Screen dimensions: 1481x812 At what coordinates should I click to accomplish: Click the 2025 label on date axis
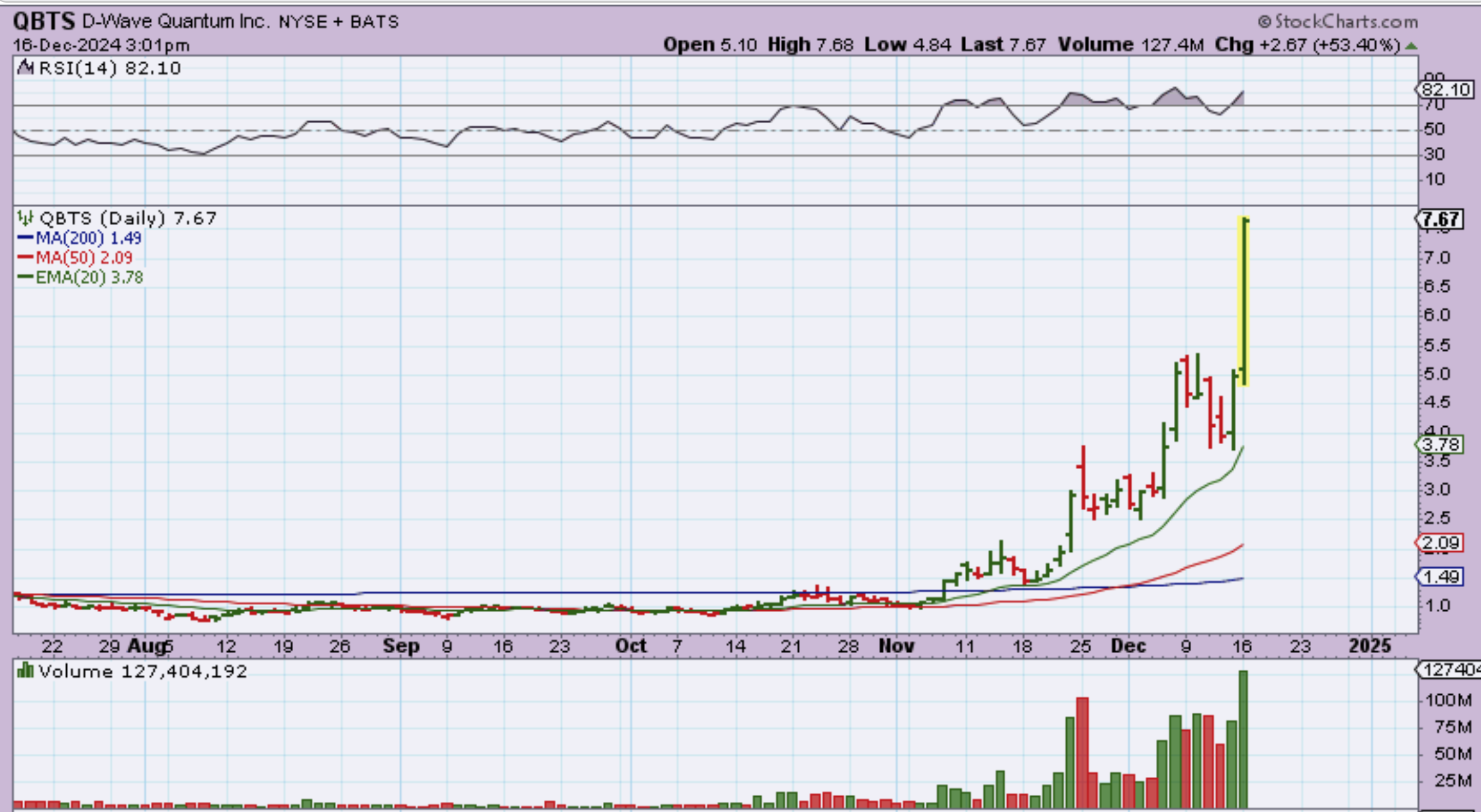1370,646
